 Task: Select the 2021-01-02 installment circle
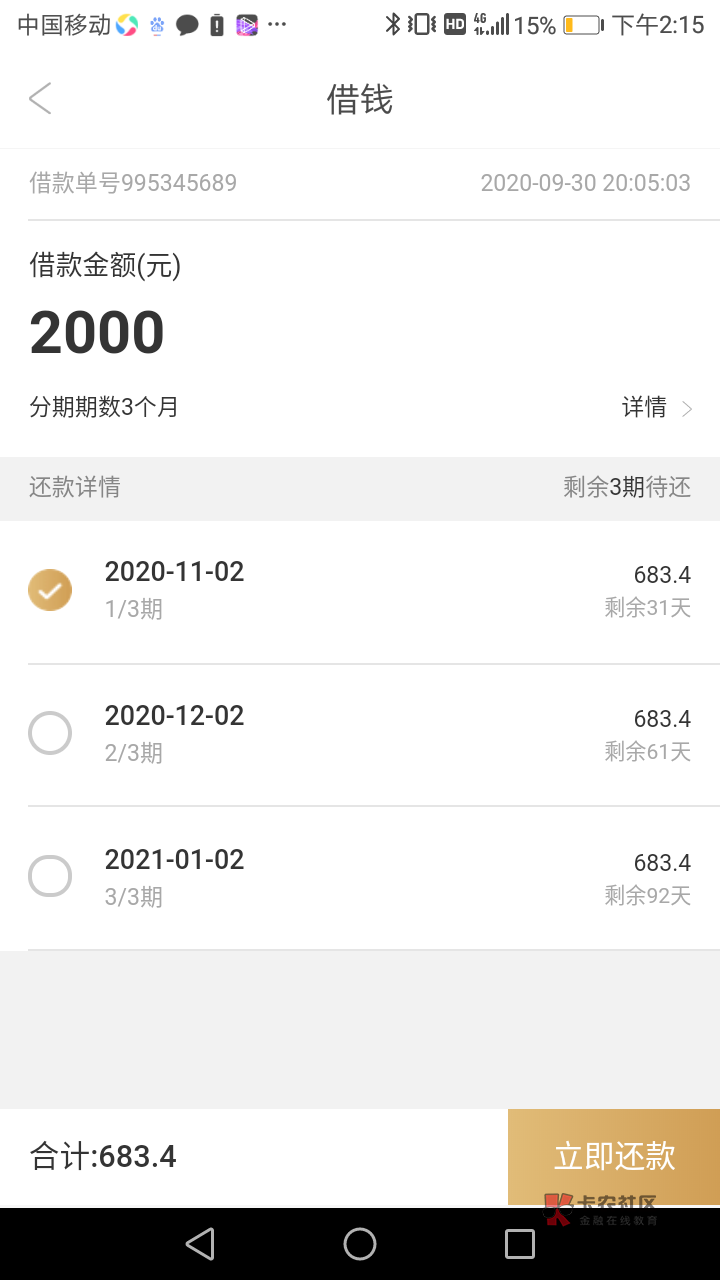(50, 877)
